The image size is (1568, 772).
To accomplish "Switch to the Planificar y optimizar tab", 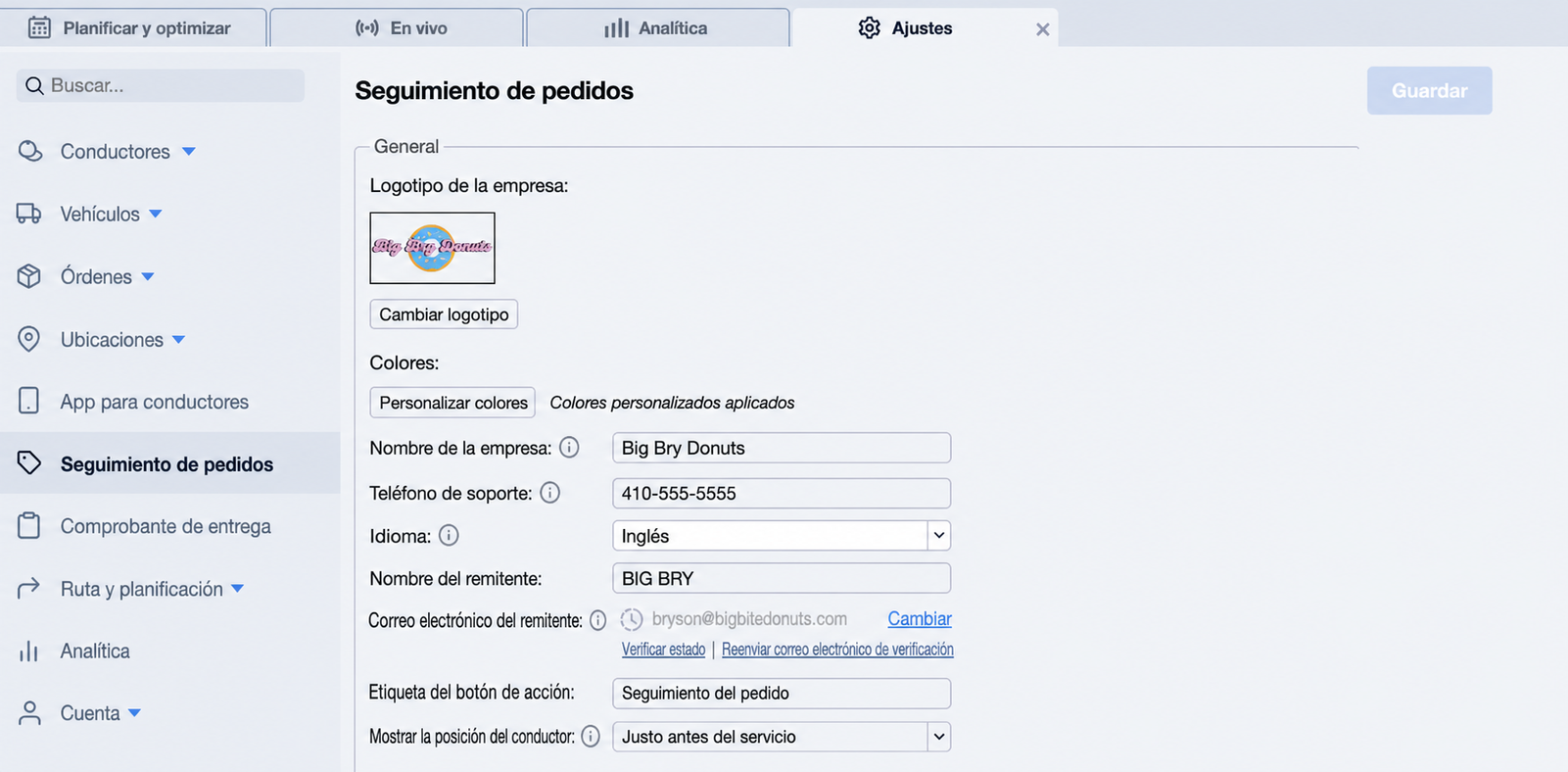I will click(x=133, y=27).
